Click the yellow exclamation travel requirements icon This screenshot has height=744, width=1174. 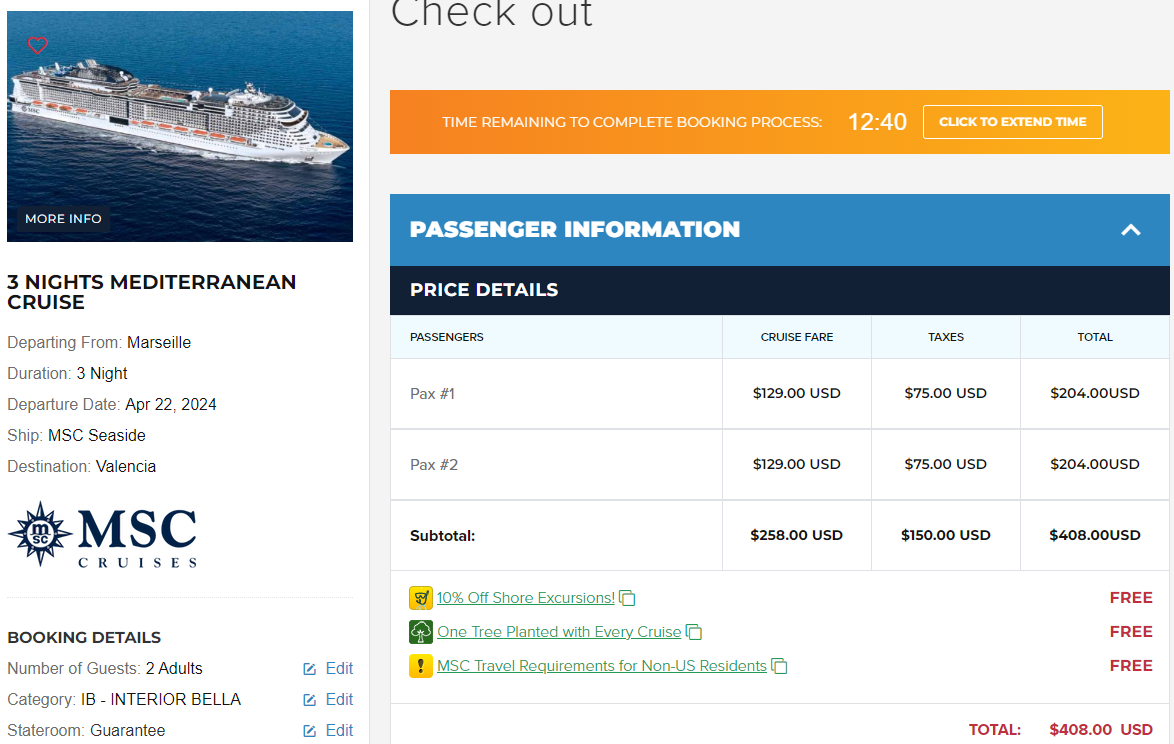click(x=421, y=665)
